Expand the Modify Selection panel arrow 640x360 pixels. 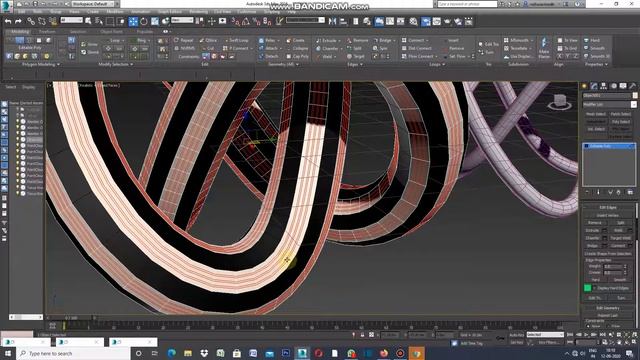click(131, 64)
